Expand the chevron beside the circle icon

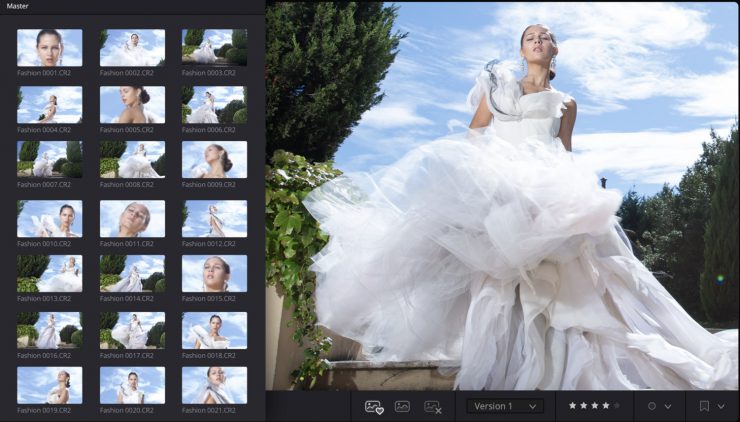point(667,406)
